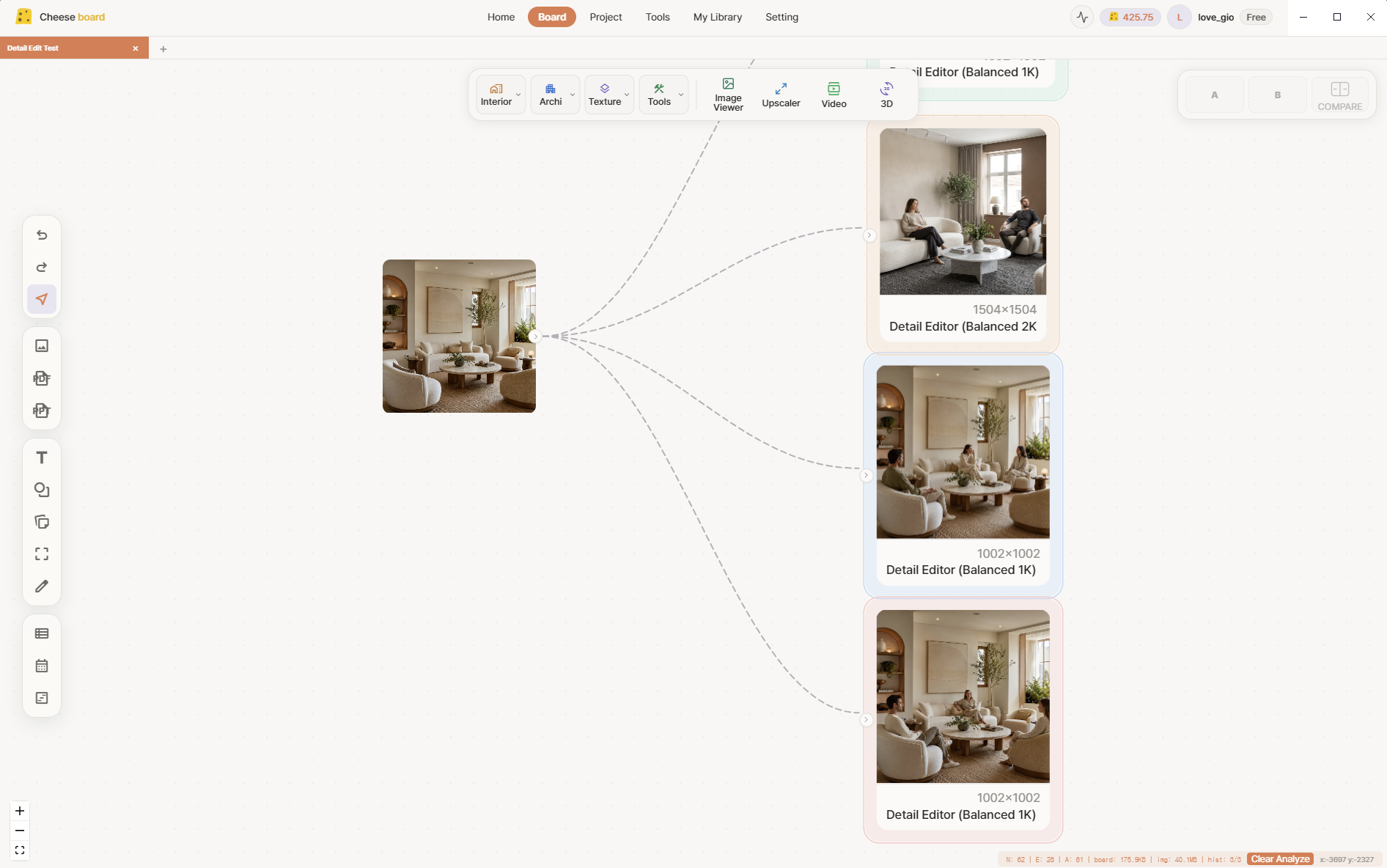Select the Text tool

click(42, 457)
